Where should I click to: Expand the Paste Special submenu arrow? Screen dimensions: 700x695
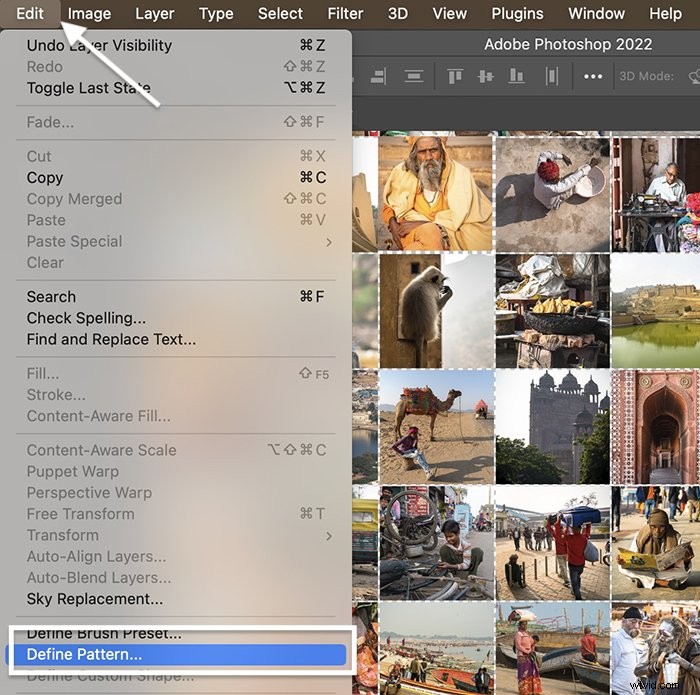(x=329, y=242)
